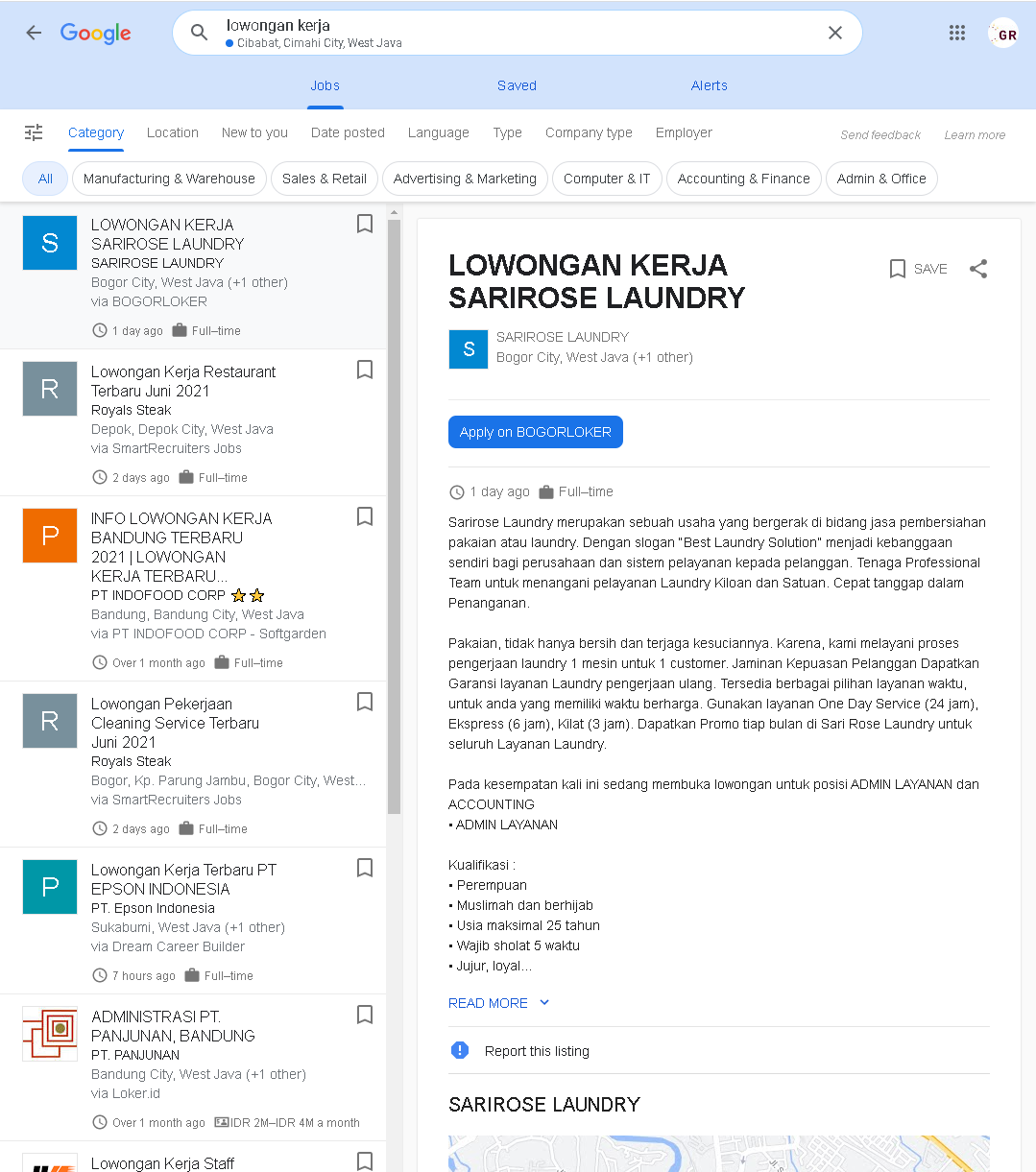The height and width of the screenshot is (1172, 1036).
Task: Open the Lowongan Kerja Restaurant title
Action: click(183, 381)
